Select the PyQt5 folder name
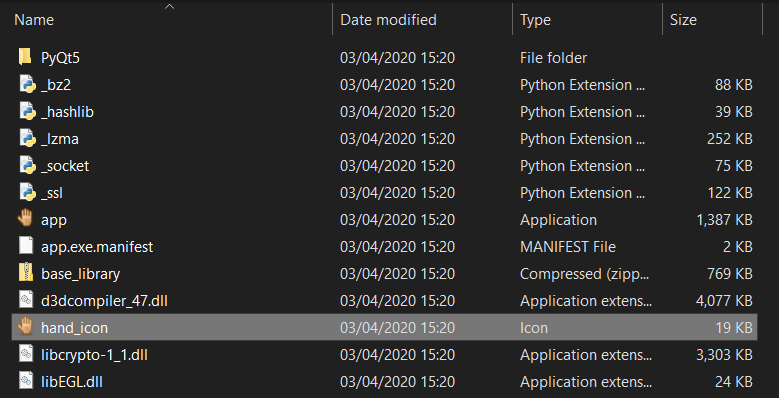 pyautogui.click(x=60, y=58)
